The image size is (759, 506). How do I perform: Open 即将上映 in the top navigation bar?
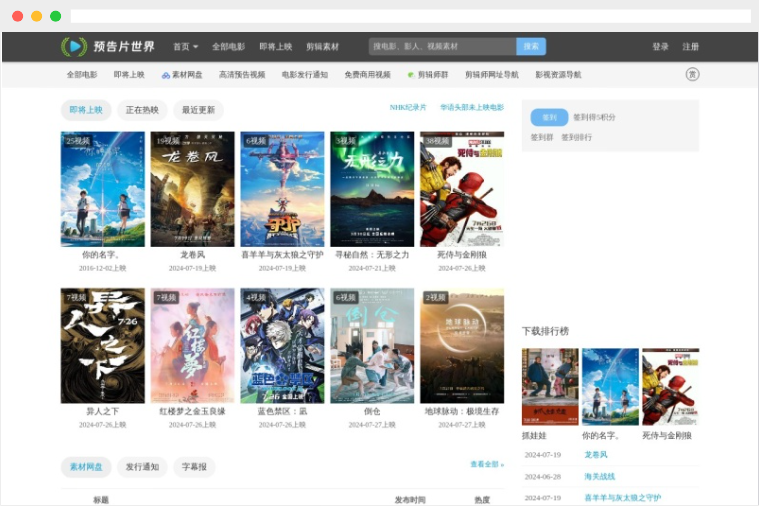pos(275,46)
